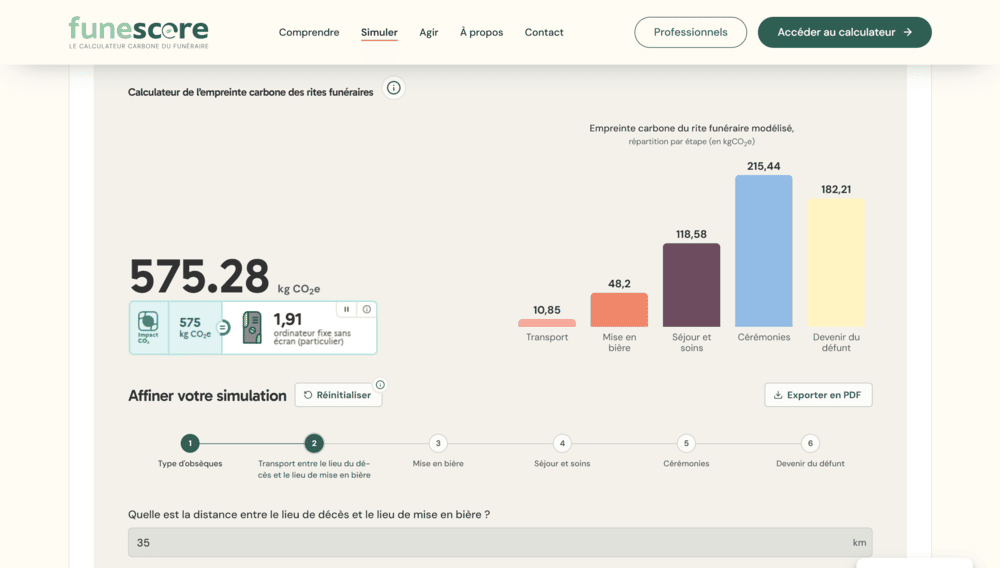Click the funescore logo
Screen dimensions: 1000x568
point(138,32)
